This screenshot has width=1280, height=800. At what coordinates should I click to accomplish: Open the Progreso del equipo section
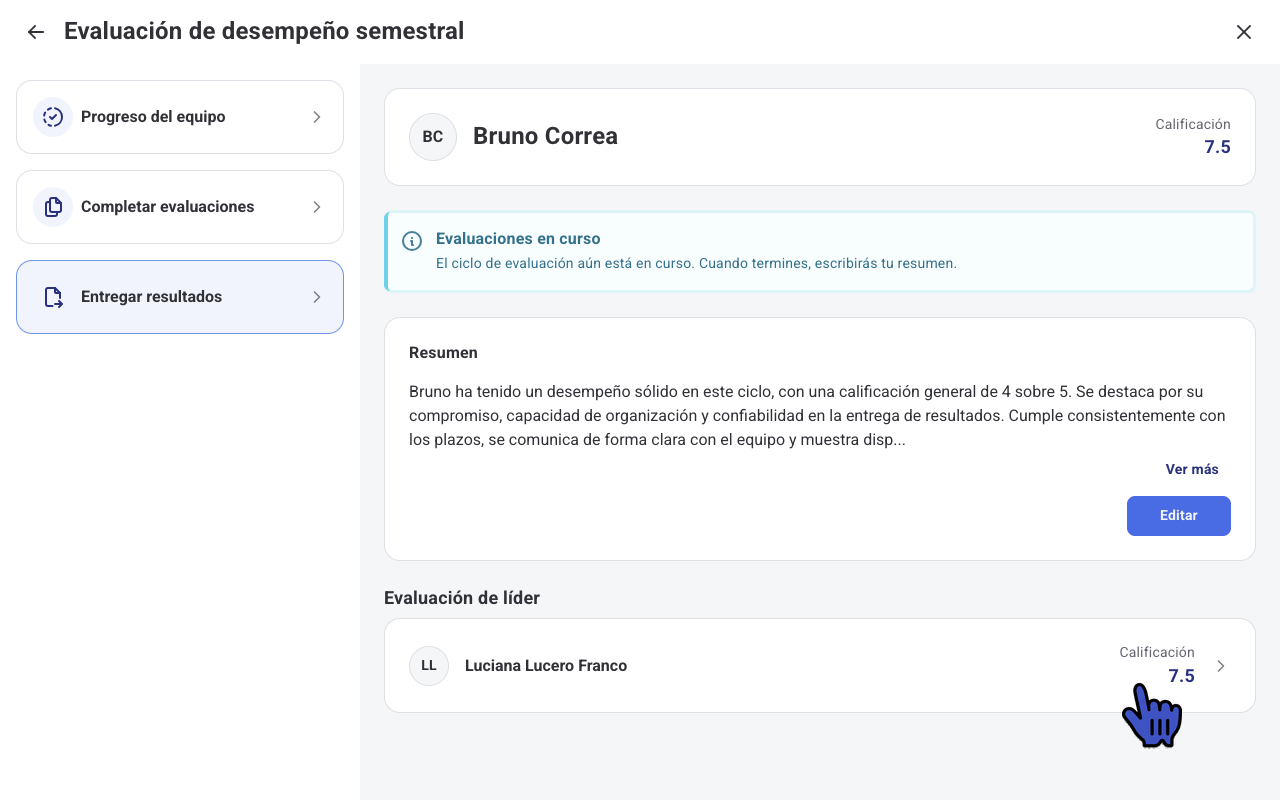coord(180,117)
